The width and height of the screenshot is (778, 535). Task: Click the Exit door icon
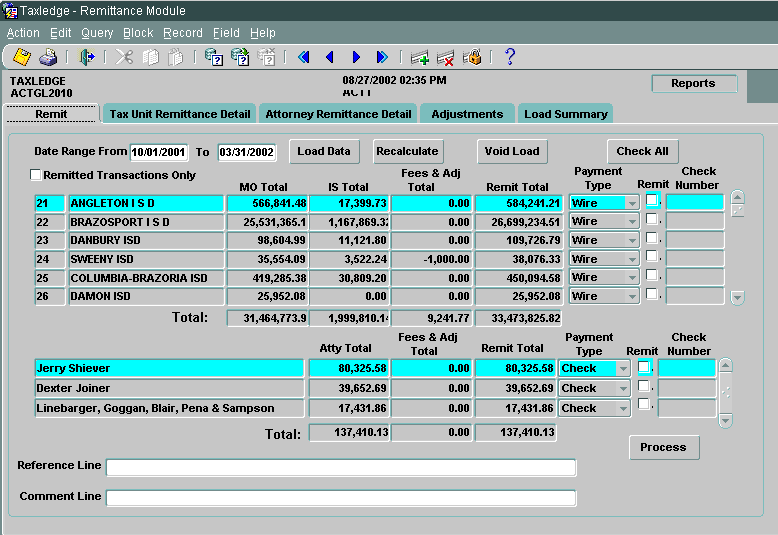click(x=87, y=57)
